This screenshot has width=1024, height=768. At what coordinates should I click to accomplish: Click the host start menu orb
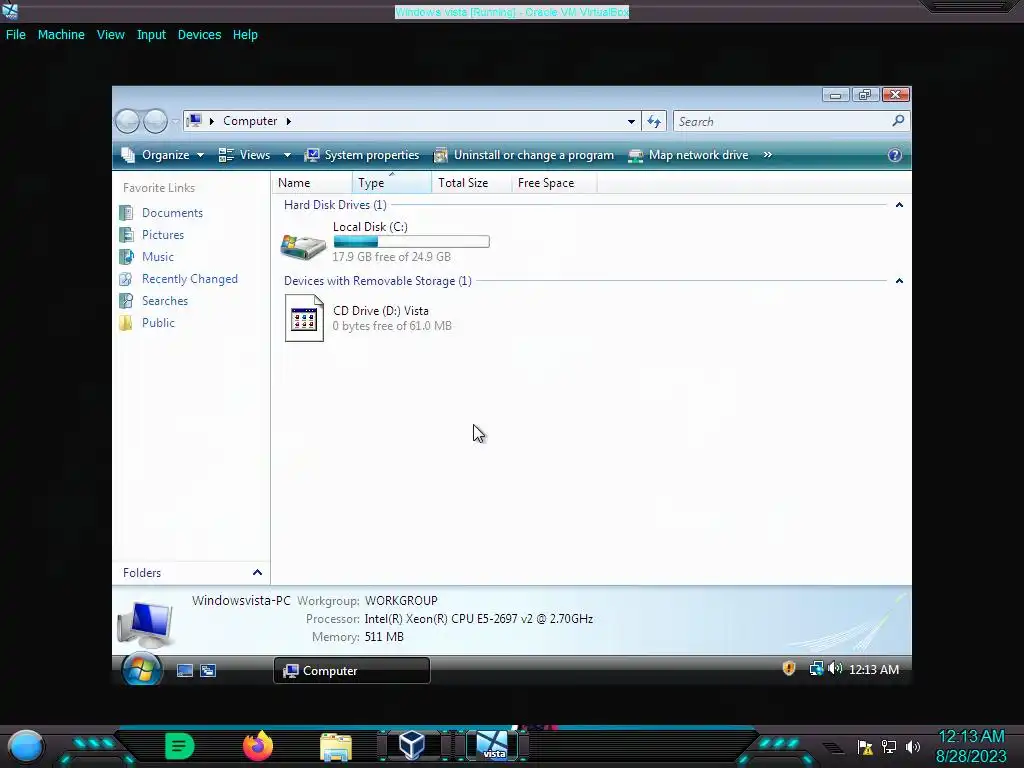pyautogui.click(x=25, y=746)
